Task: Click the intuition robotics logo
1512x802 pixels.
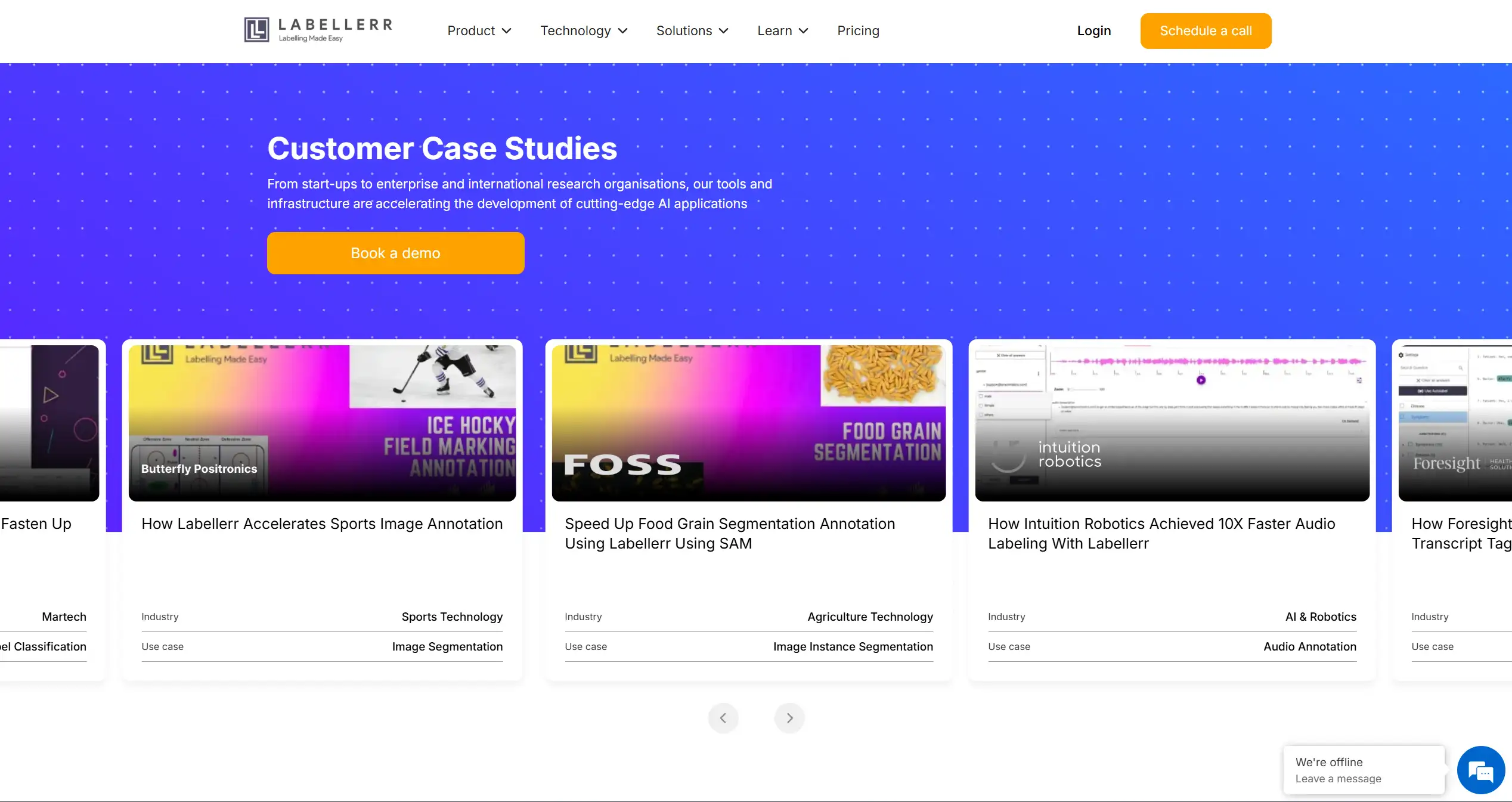Action: 1069,453
